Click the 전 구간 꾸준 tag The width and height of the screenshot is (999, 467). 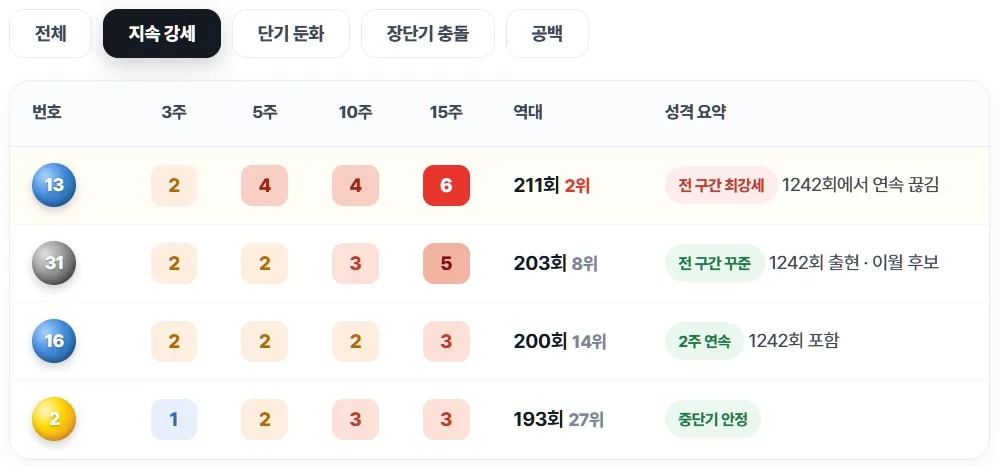pos(714,263)
